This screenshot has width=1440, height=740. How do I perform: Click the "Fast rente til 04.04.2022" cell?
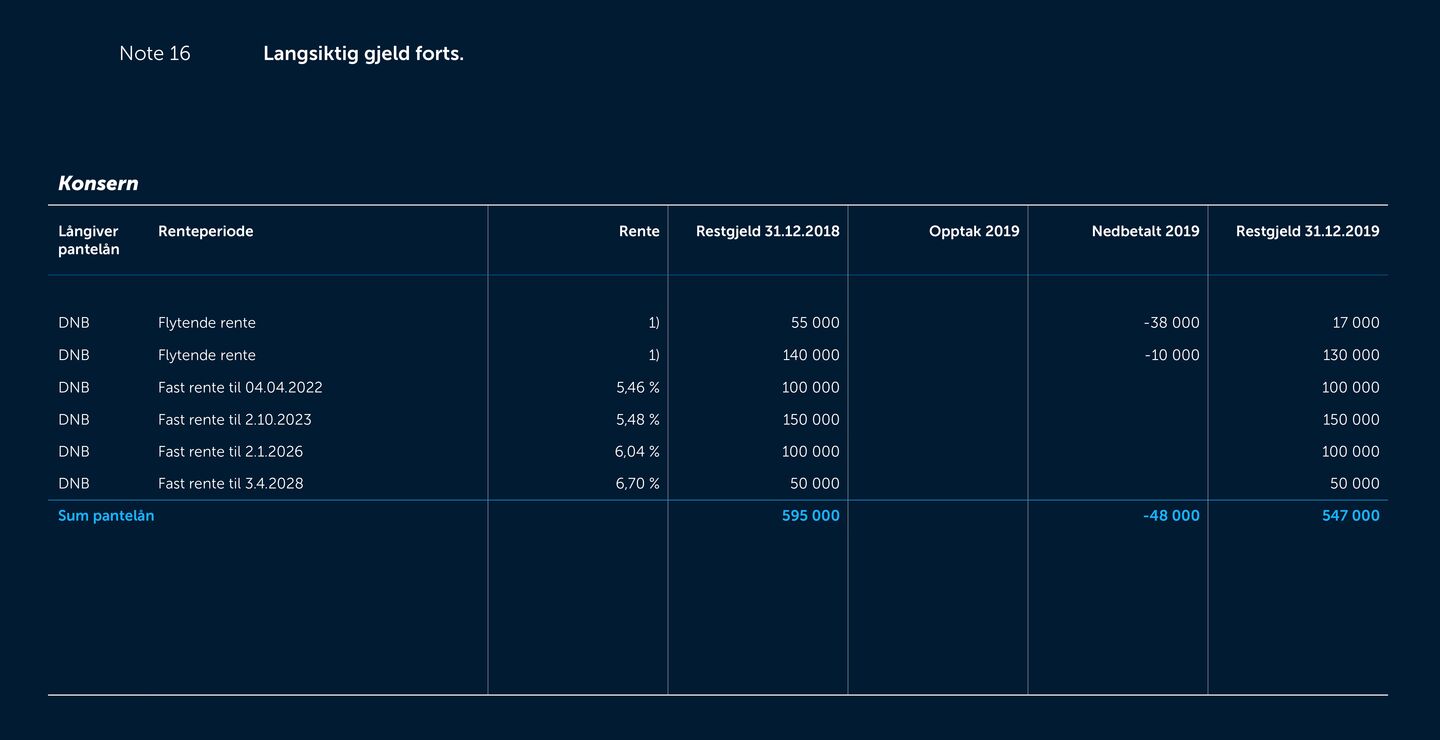[240, 387]
